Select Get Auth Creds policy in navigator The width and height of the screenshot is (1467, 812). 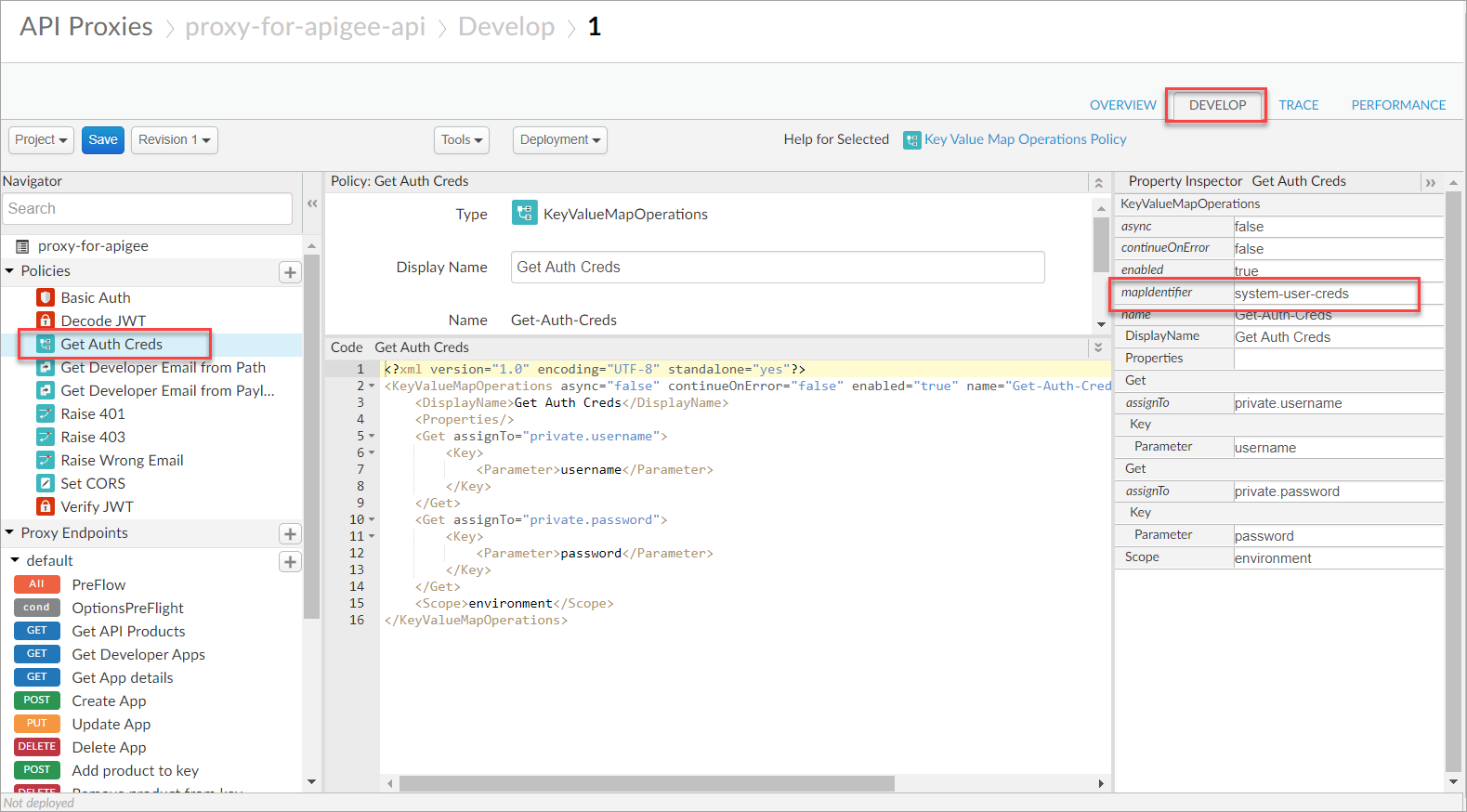tap(111, 345)
